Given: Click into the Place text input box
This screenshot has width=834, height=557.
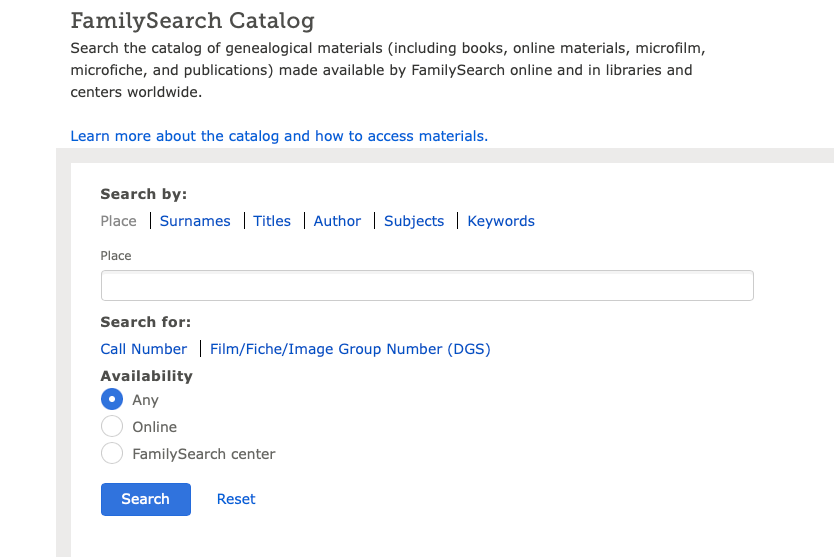Looking at the screenshot, I should click(427, 286).
